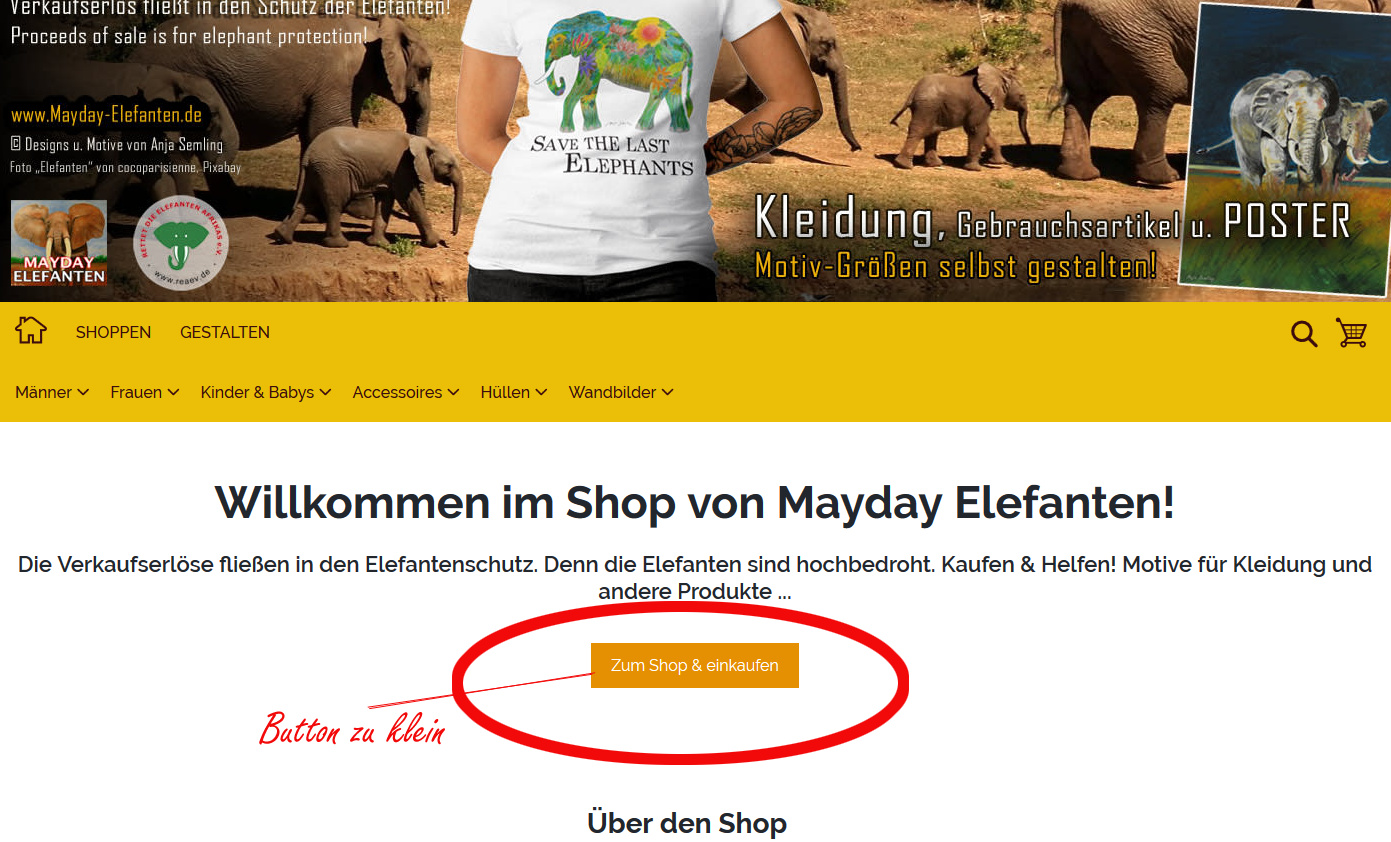Expand the Kinder & Babys dropdown

coord(266,392)
